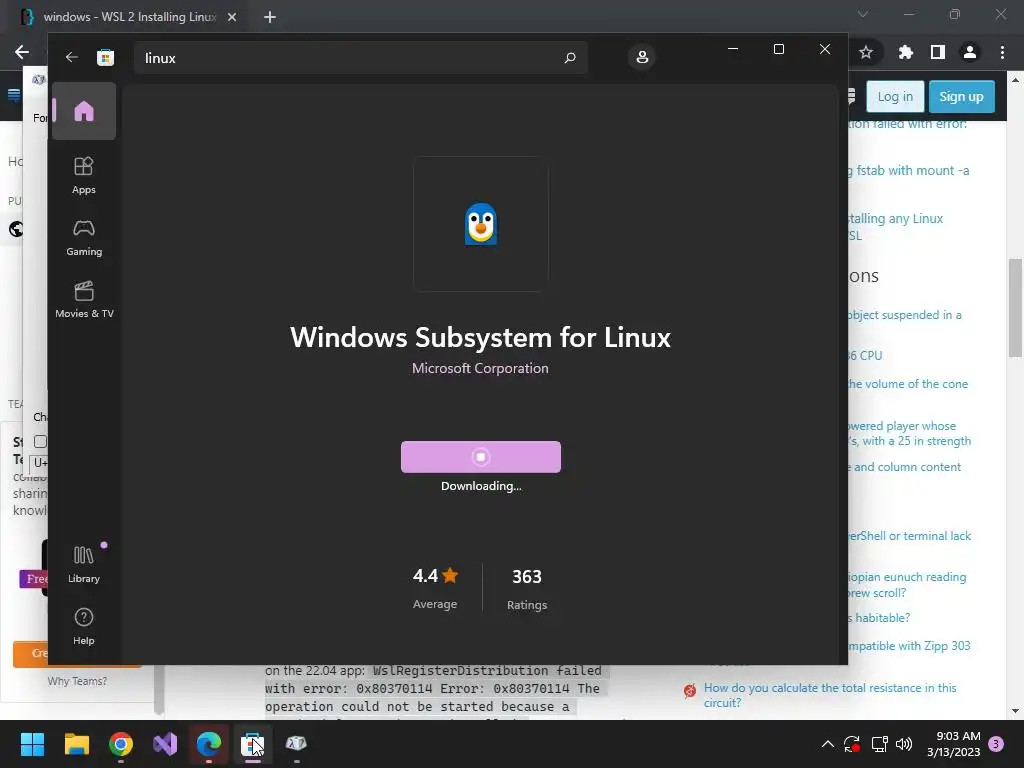Screen dimensions: 1024x768
Task: Open Chrome profile avatar
Action: tap(970, 52)
